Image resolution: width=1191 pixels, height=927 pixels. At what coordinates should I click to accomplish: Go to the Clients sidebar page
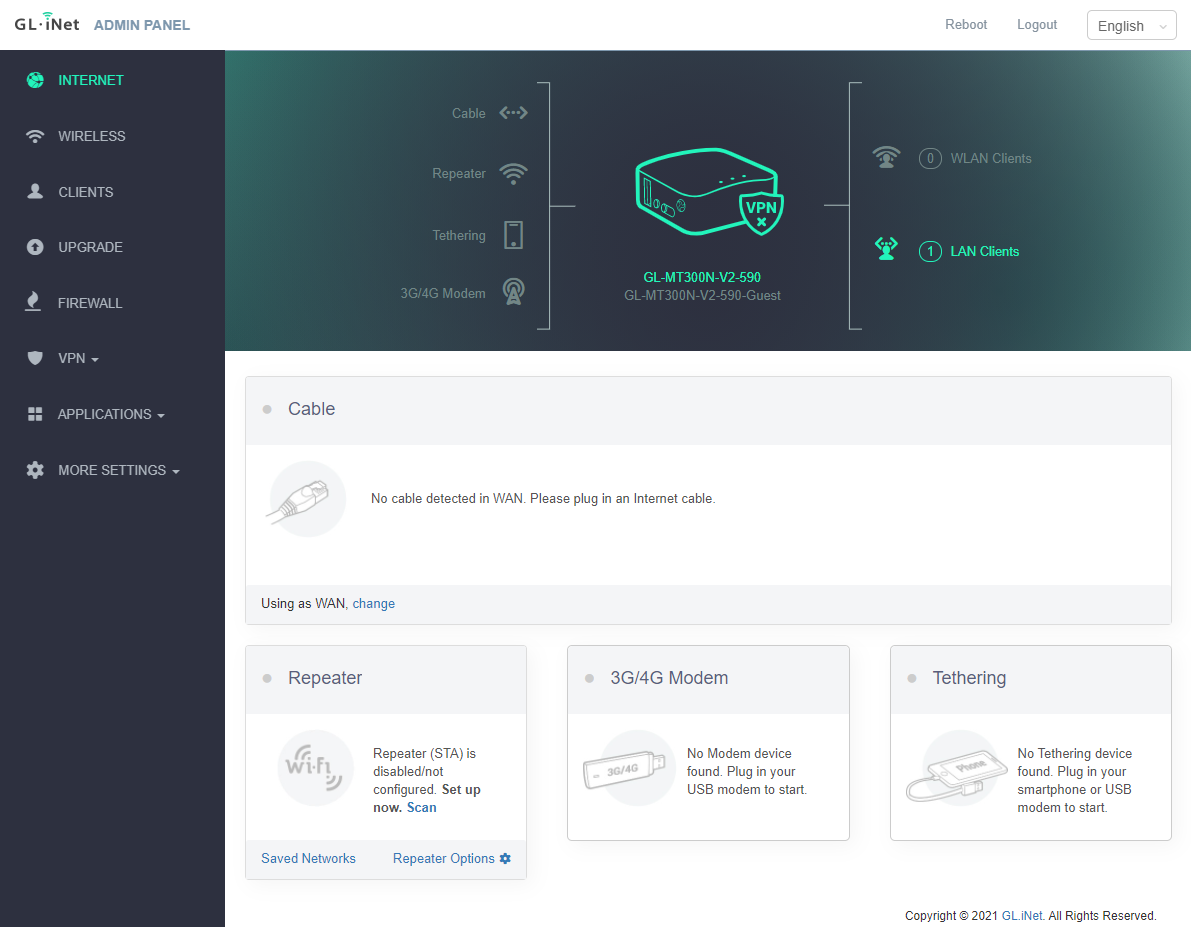click(x=85, y=192)
